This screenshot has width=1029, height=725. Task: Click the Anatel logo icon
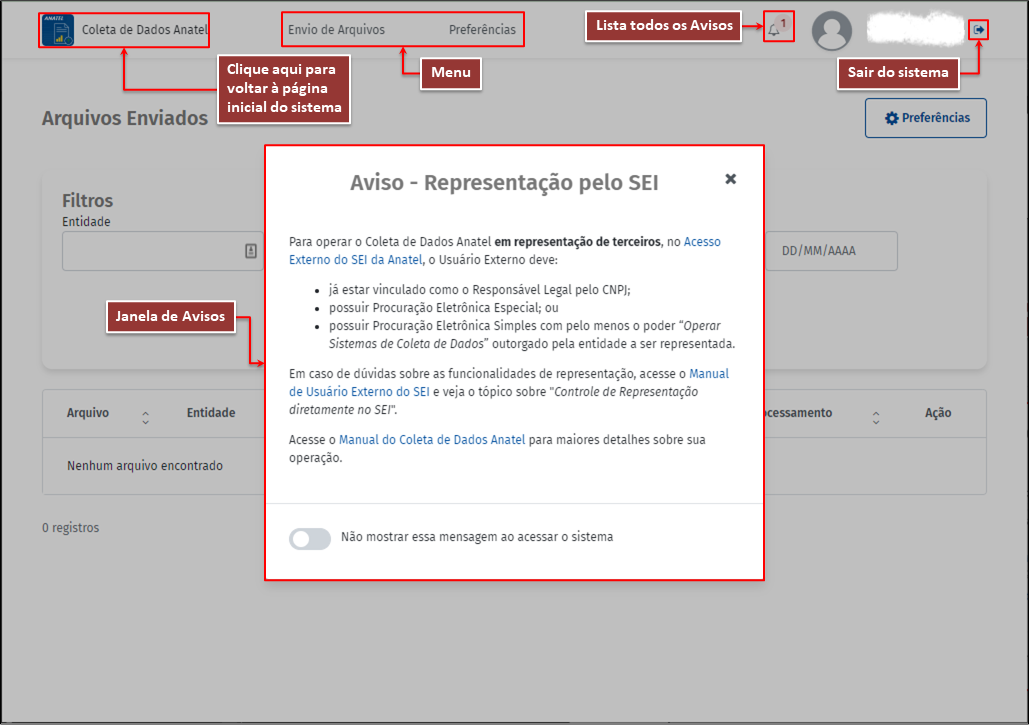click(x=58, y=30)
